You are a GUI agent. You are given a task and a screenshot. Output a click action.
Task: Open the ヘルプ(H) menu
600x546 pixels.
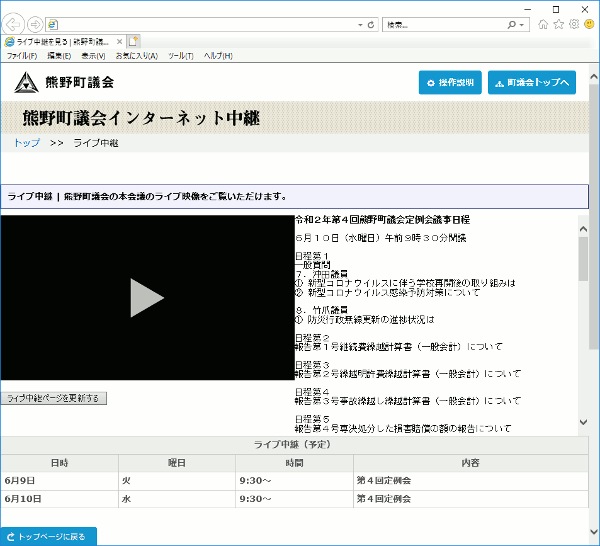218,56
